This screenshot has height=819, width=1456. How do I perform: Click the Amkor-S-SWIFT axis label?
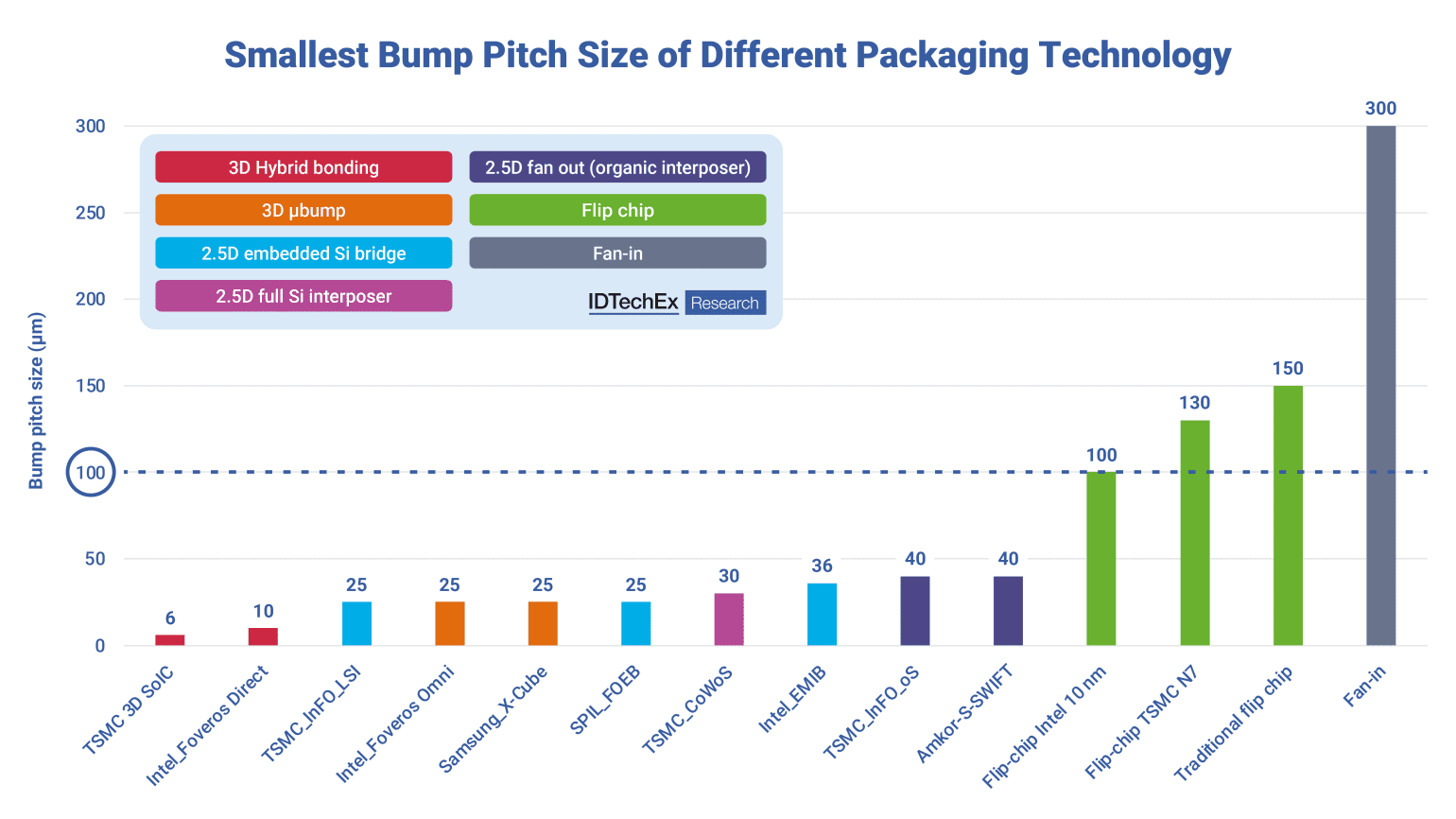pos(964,714)
